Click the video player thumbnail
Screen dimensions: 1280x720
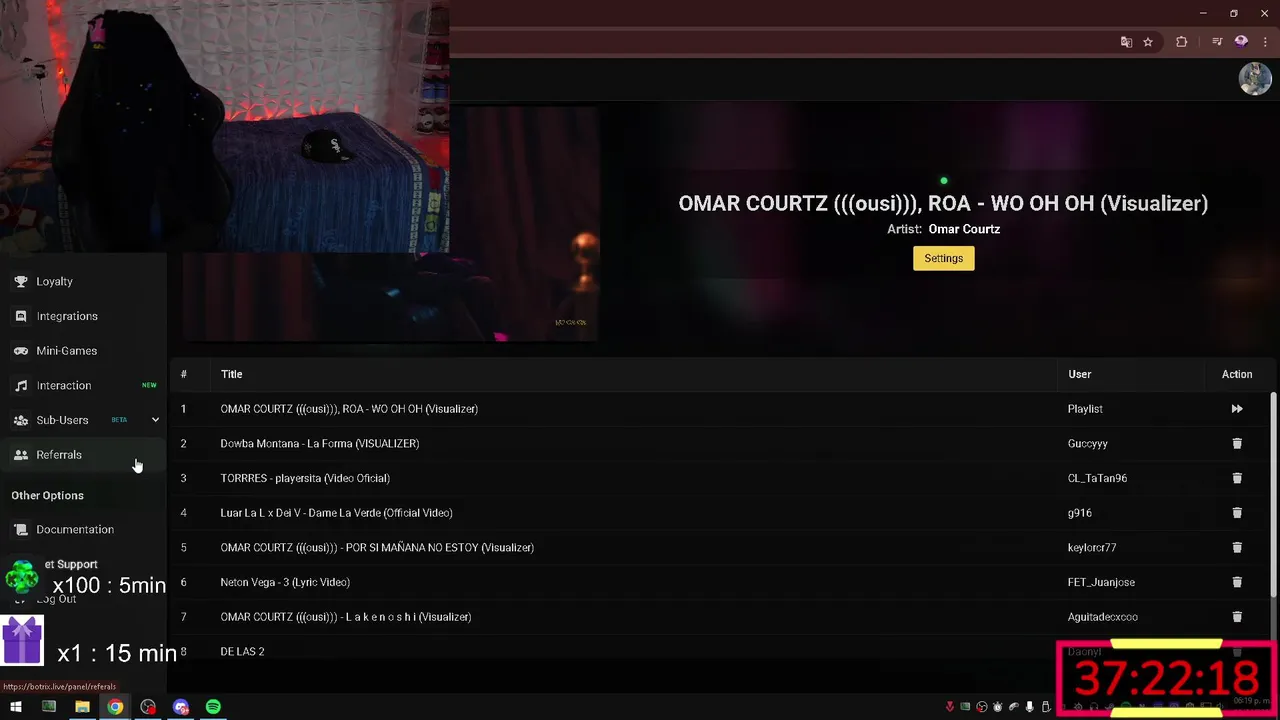(391, 225)
